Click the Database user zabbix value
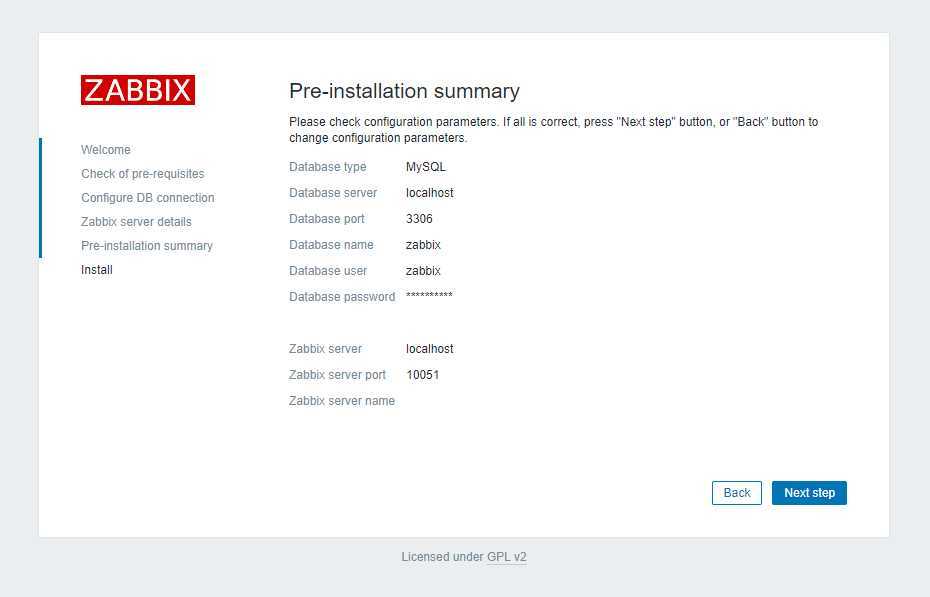 423,271
